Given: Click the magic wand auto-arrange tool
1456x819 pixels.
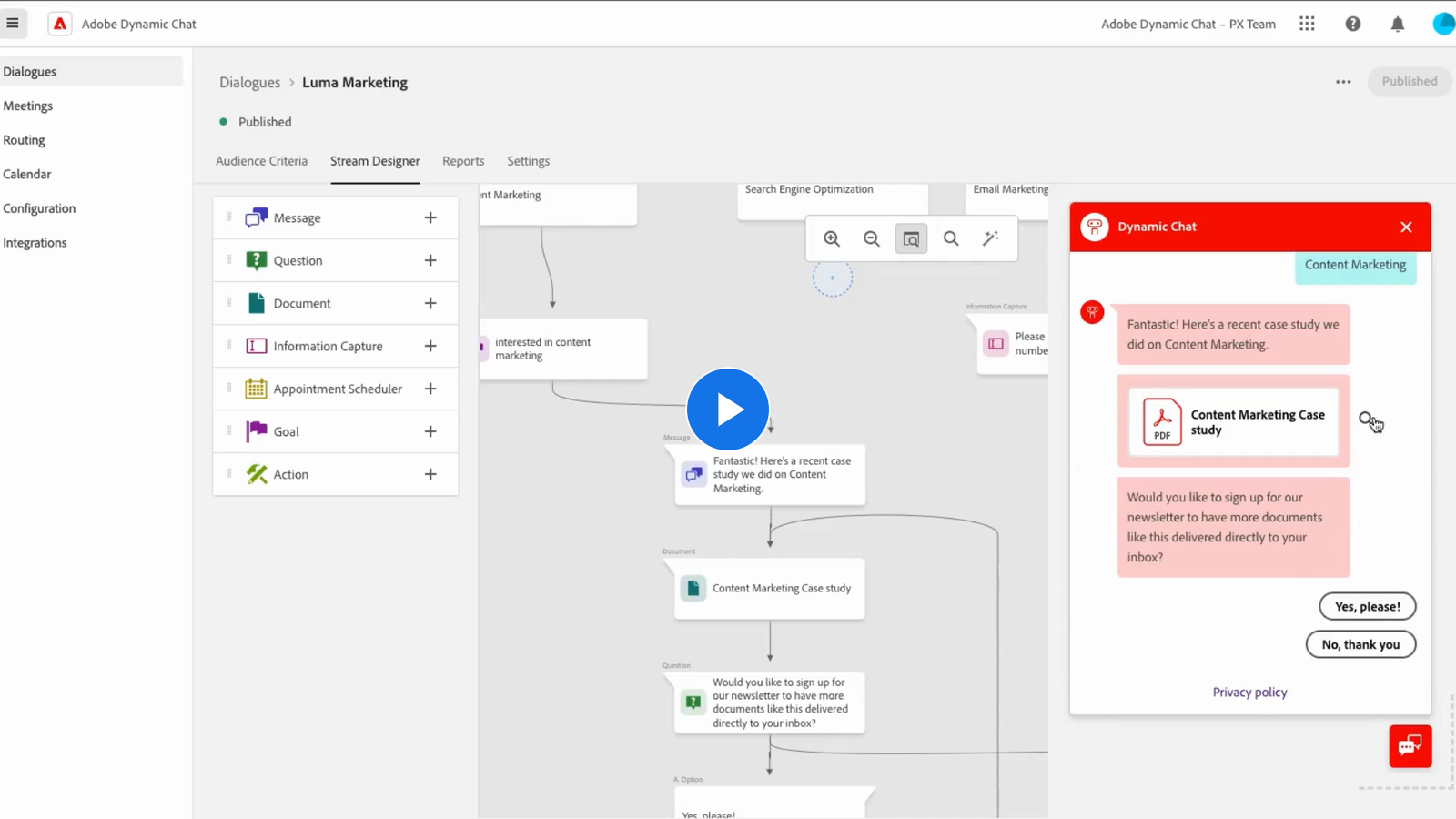Looking at the screenshot, I should [991, 238].
